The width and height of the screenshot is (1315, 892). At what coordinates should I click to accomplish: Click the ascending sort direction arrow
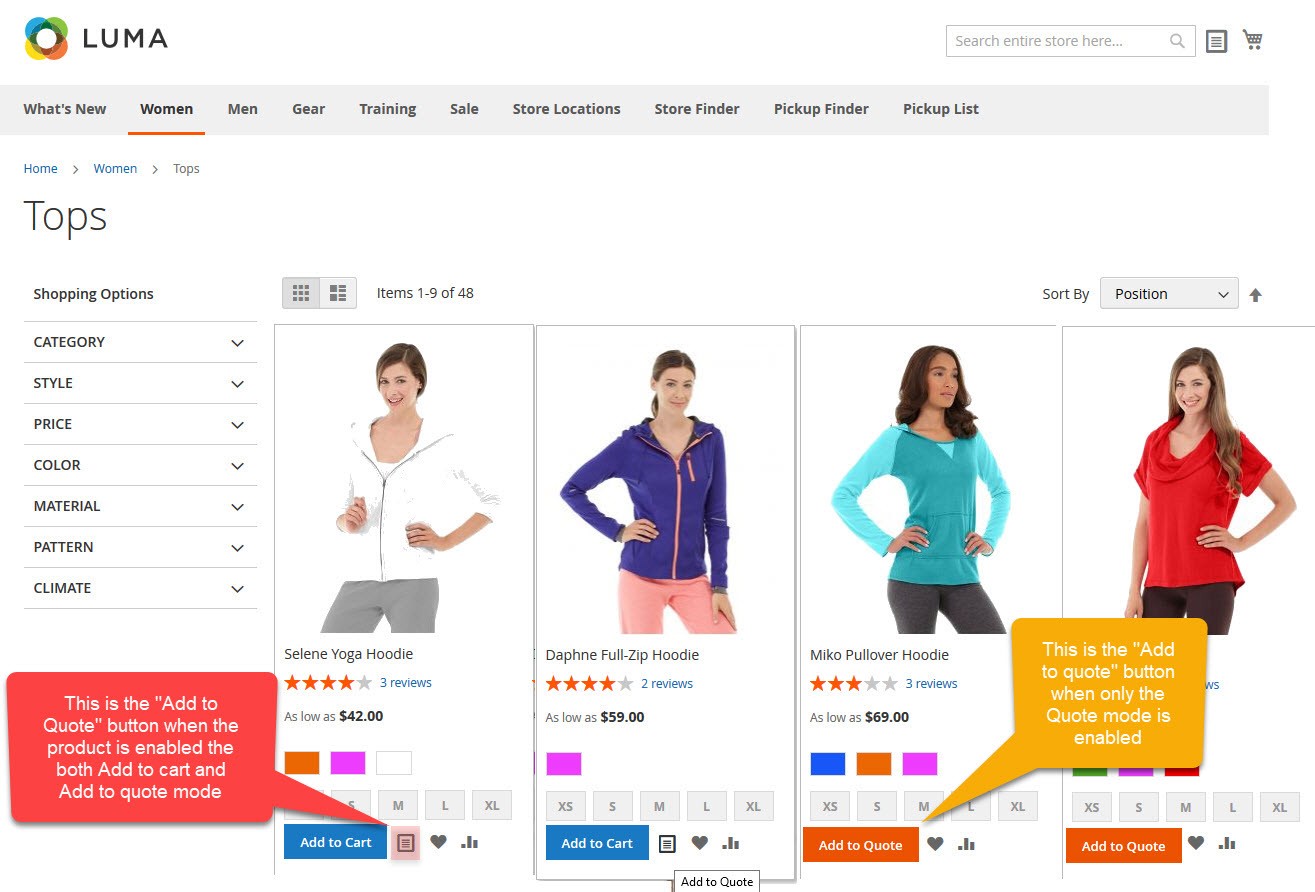tap(1255, 295)
